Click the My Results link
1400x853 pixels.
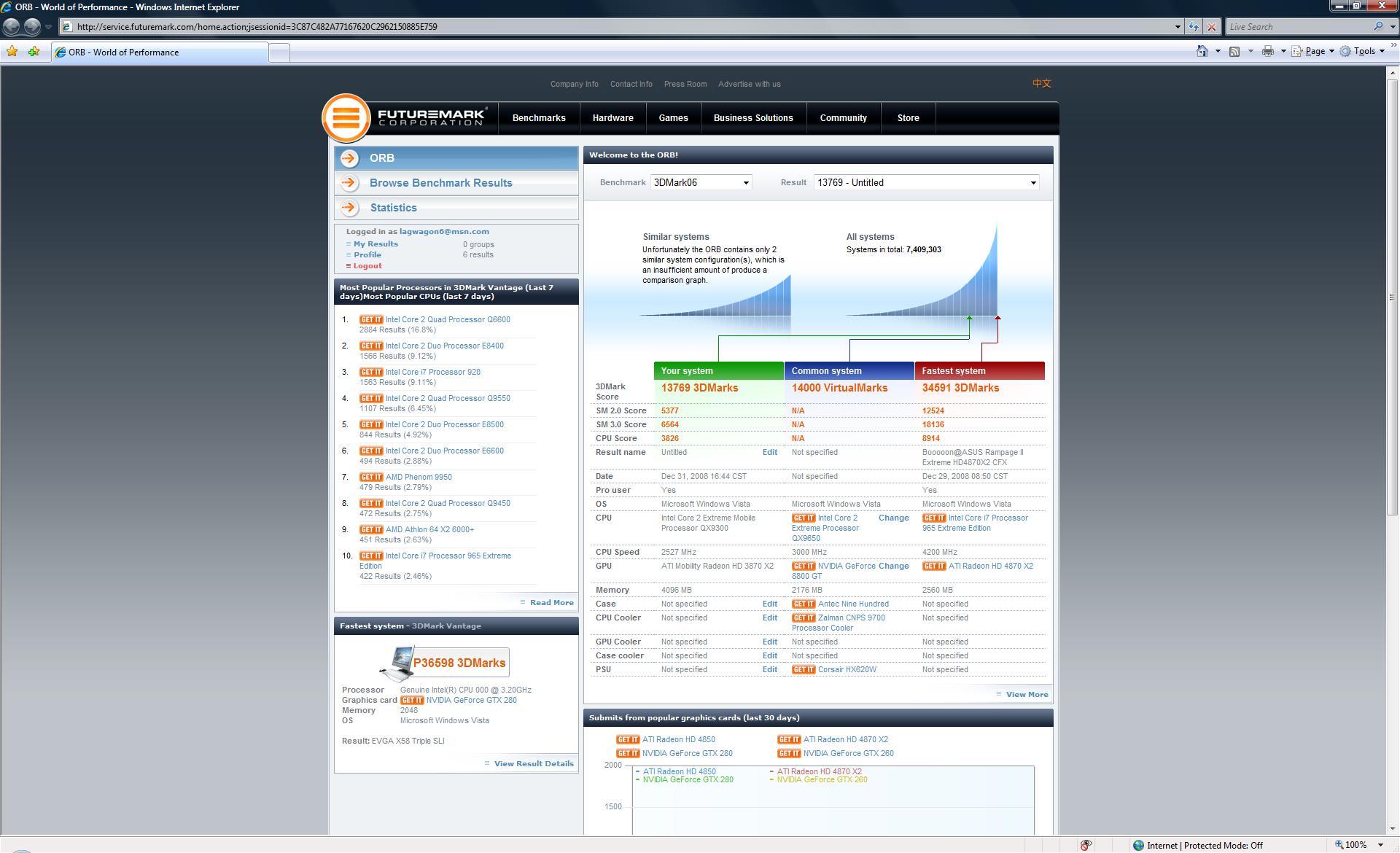[376, 244]
